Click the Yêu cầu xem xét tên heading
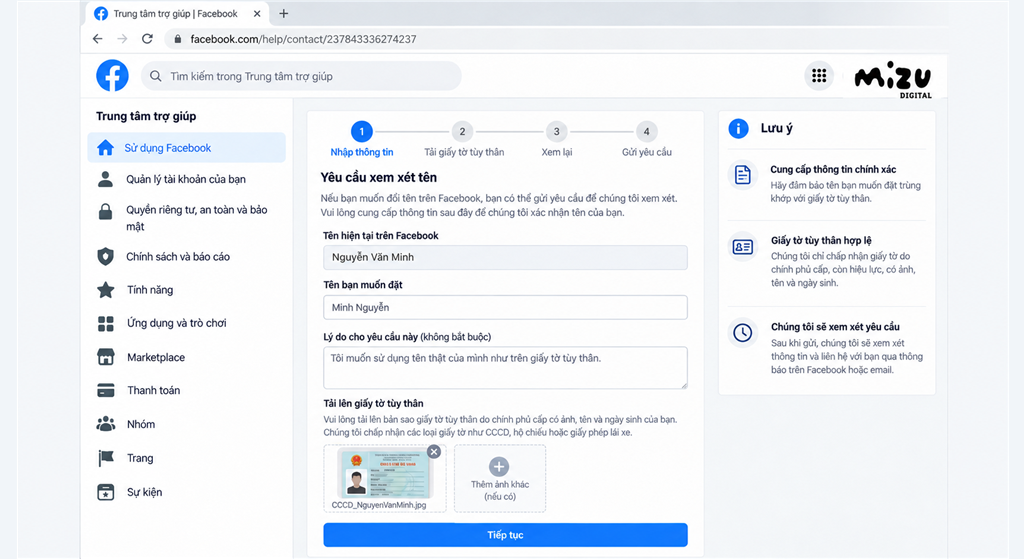This screenshot has height=559, width=1024. pyautogui.click(x=379, y=178)
